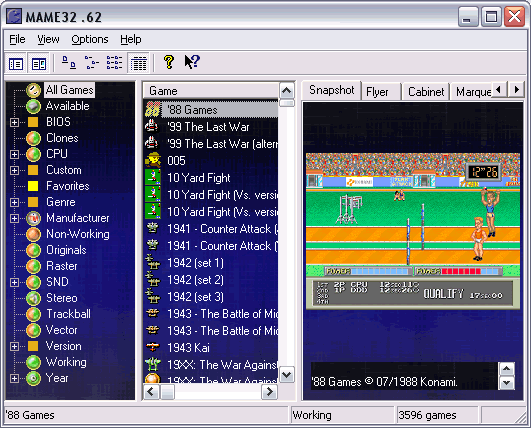
Task: Open the Help menu
Action: [x=131, y=40]
